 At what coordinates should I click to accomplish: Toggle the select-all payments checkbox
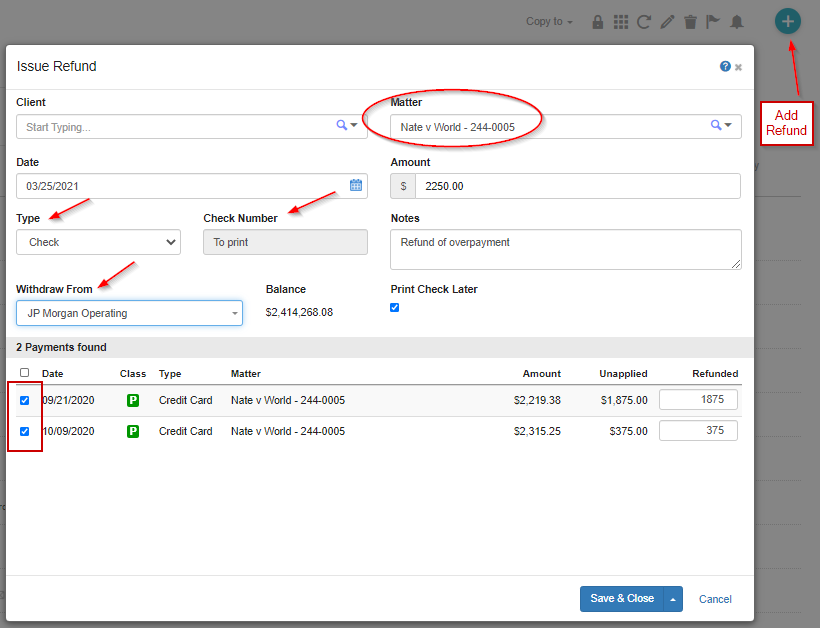[24, 372]
